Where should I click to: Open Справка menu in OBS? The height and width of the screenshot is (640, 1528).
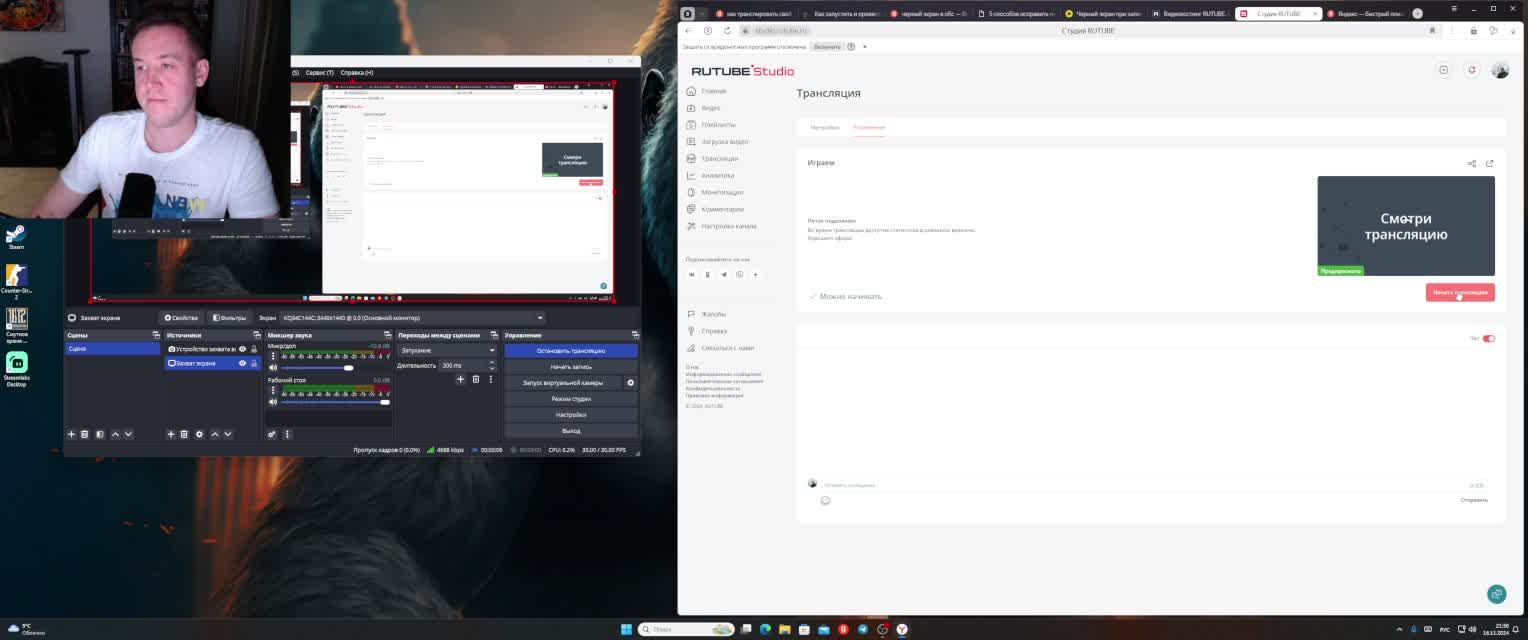356,73
